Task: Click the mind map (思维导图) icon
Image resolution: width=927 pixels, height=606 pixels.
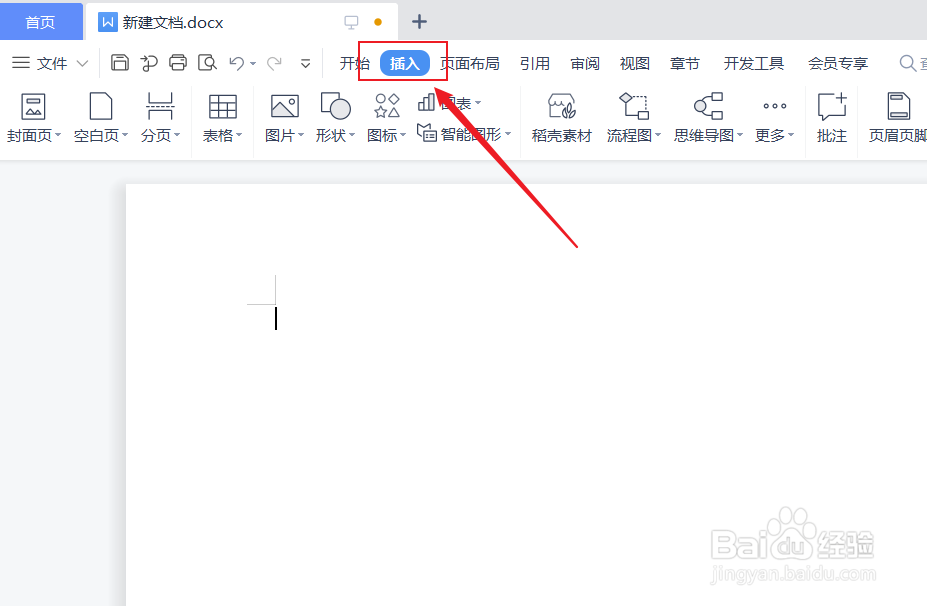Action: coord(708,106)
